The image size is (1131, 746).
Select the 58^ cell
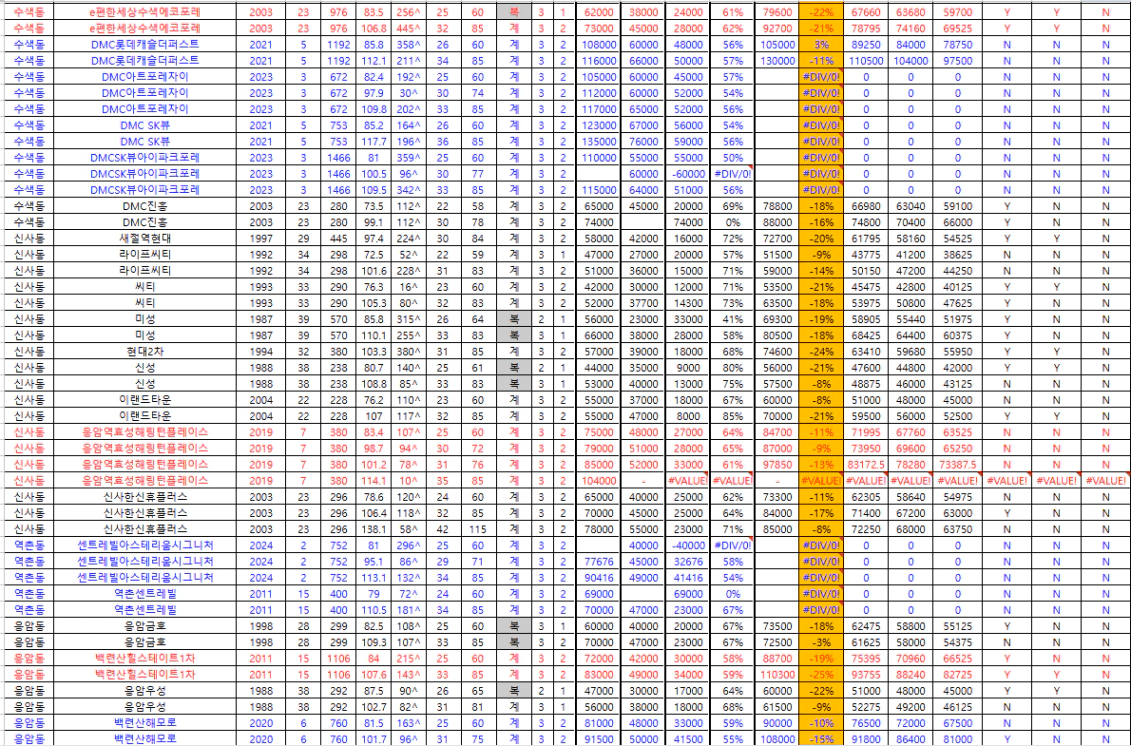(408, 530)
